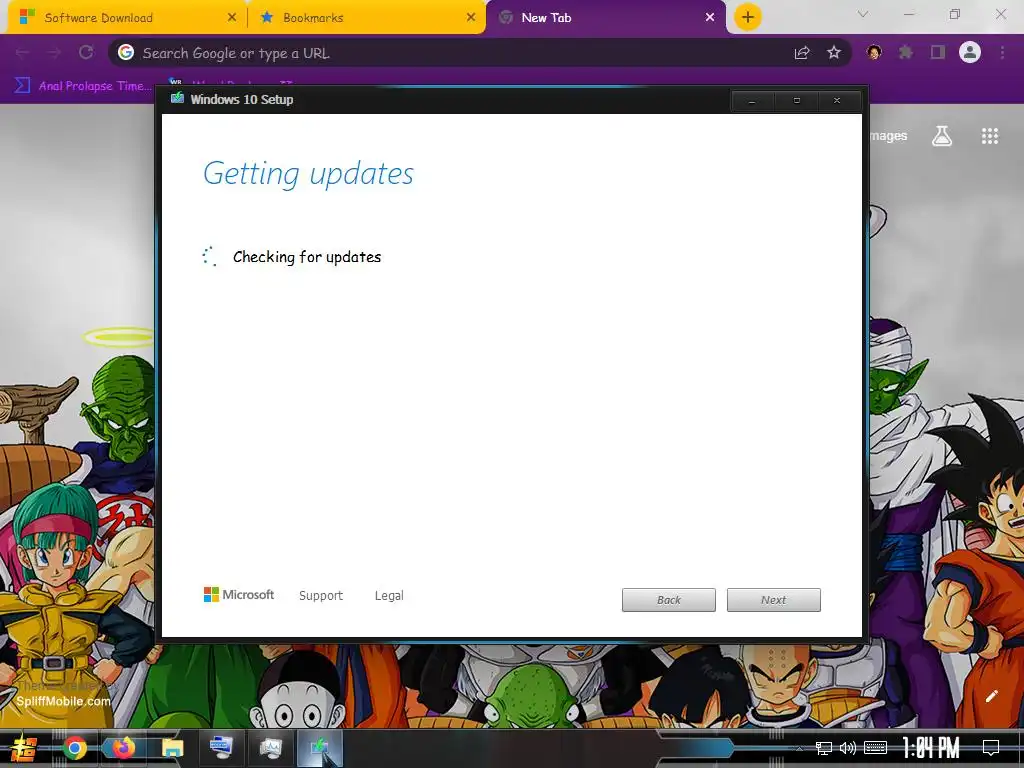Screen dimensions: 1024x768
Task: Show hidden tray icons chevron
Action: [799, 748]
